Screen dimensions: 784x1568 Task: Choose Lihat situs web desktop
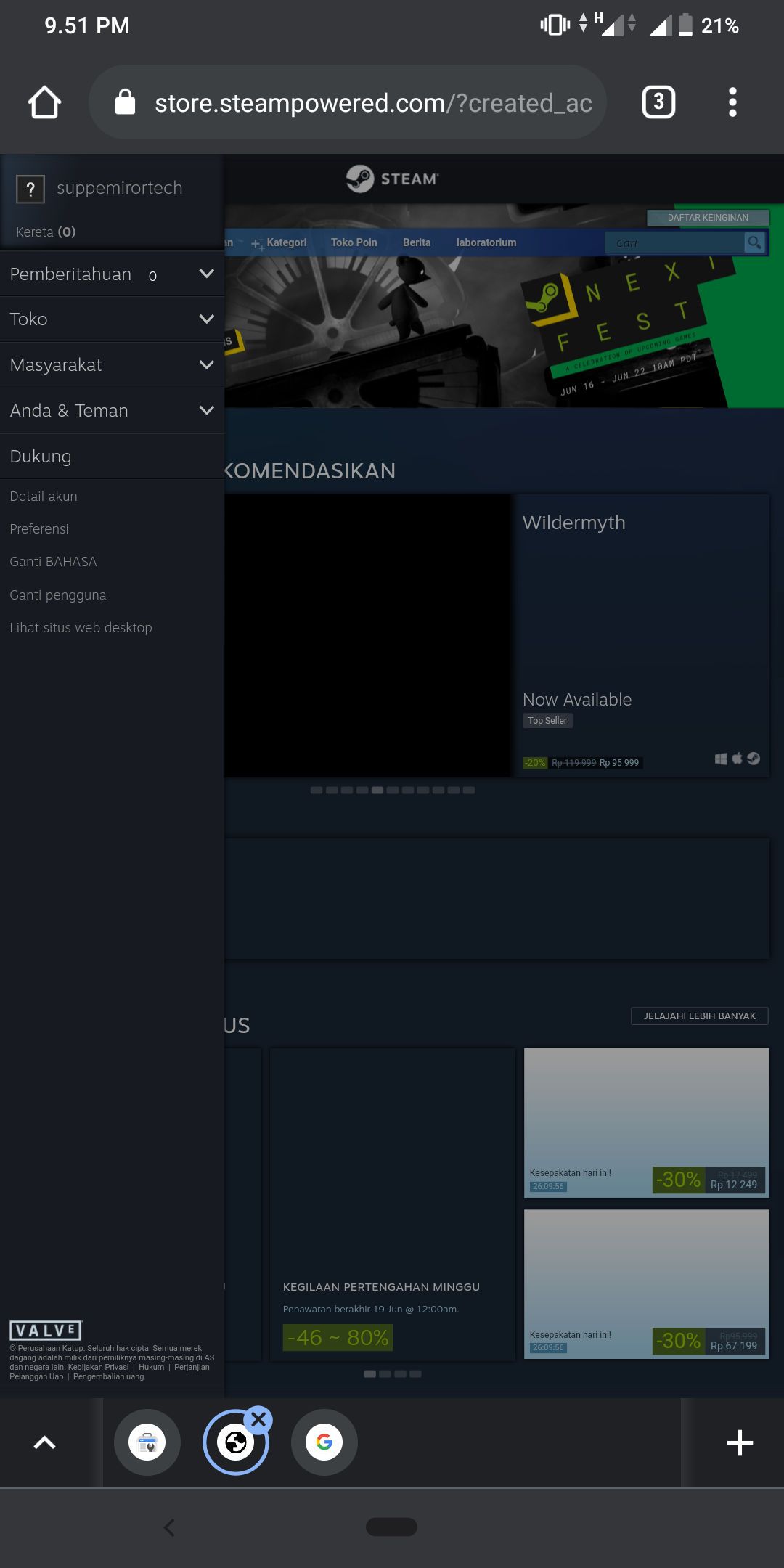coord(81,628)
